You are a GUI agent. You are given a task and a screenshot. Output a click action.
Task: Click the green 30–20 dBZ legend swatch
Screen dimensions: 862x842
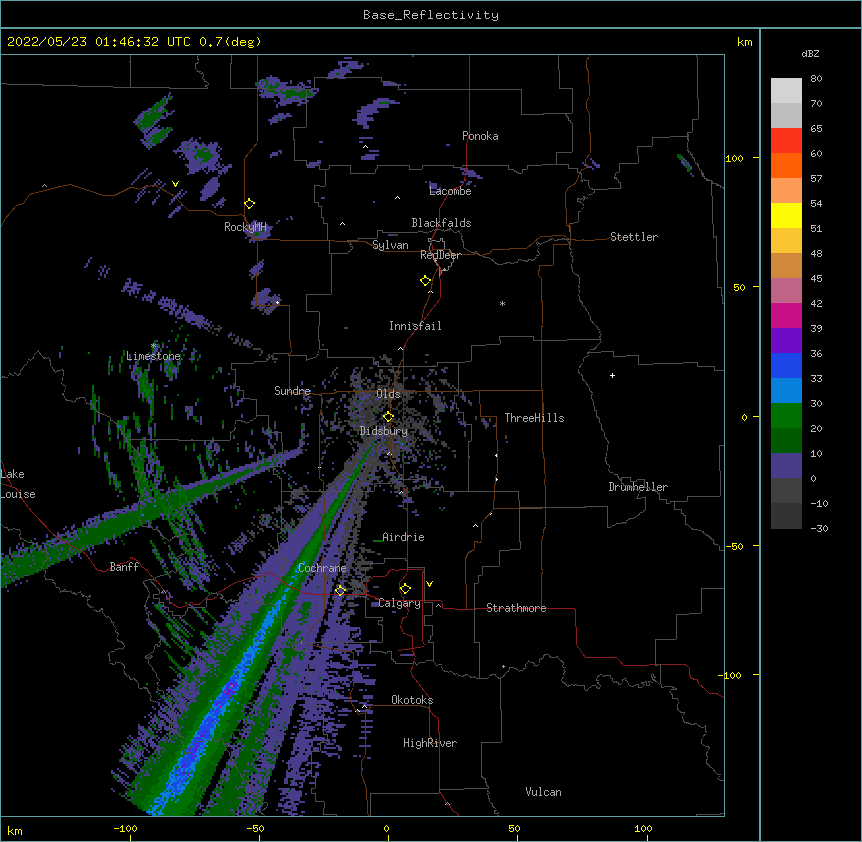click(786, 416)
